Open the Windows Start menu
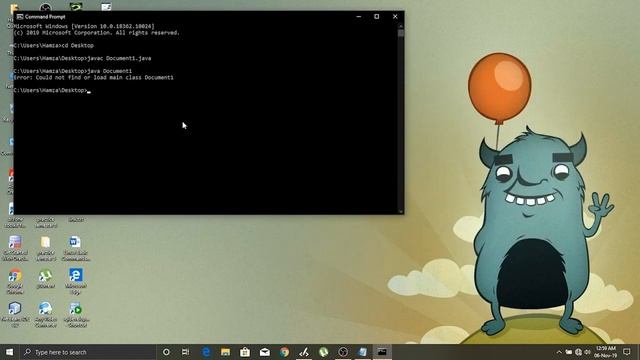The width and height of the screenshot is (640, 360). 9,352
